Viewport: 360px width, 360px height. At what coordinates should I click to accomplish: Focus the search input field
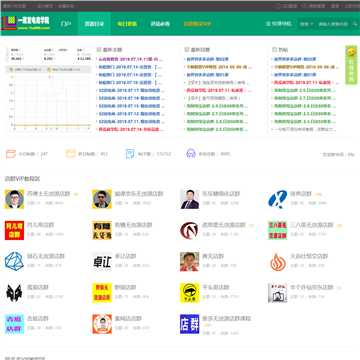333,24
